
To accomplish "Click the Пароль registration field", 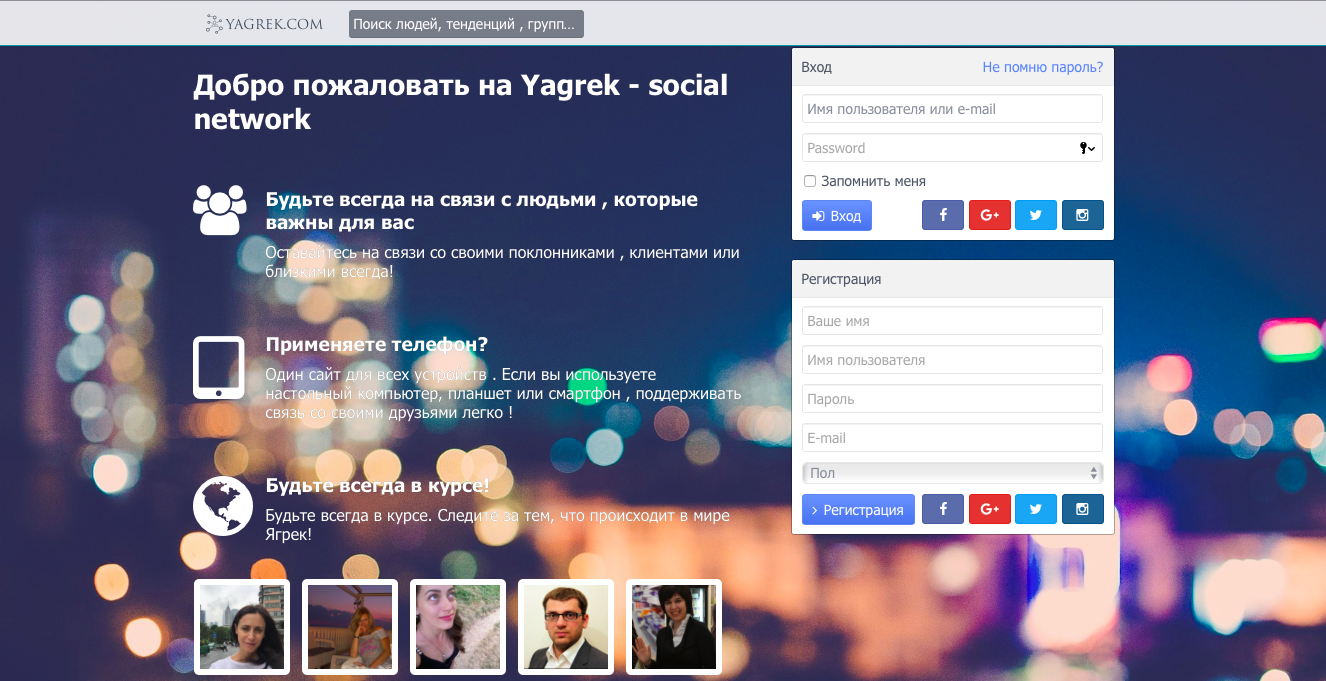I will 952,399.
